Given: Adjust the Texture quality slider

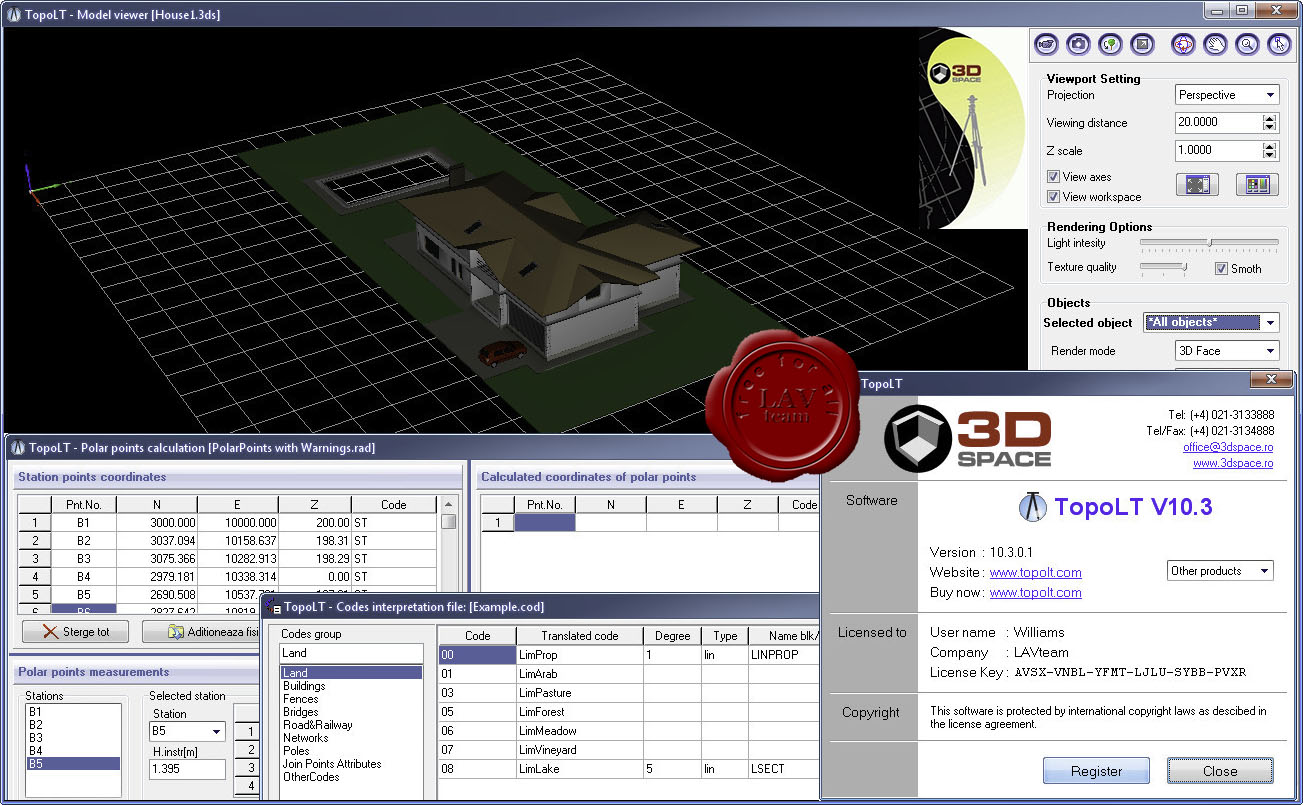Looking at the screenshot, I should 1163,268.
